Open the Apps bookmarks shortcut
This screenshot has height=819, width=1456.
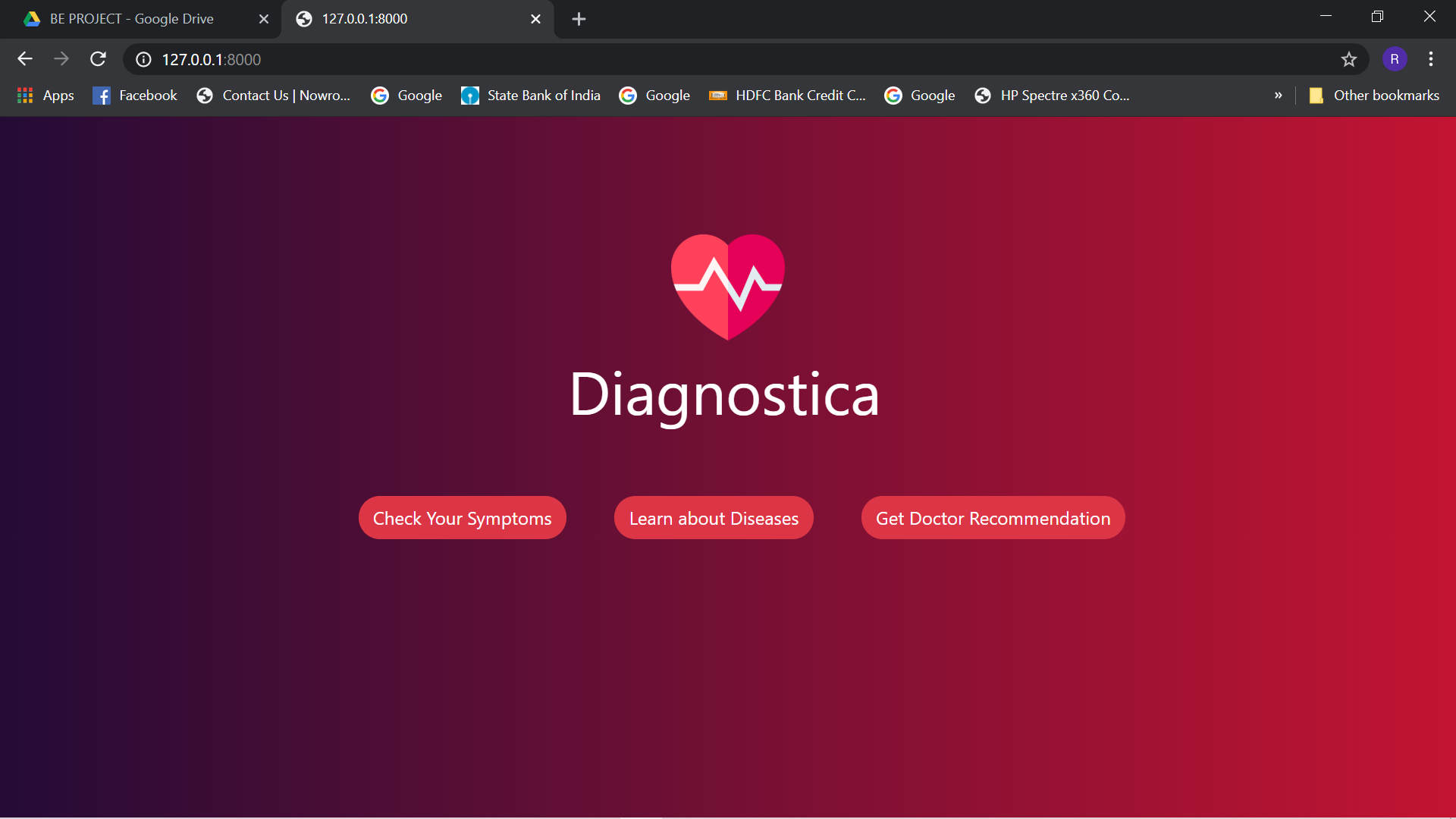click(x=45, y=96)
